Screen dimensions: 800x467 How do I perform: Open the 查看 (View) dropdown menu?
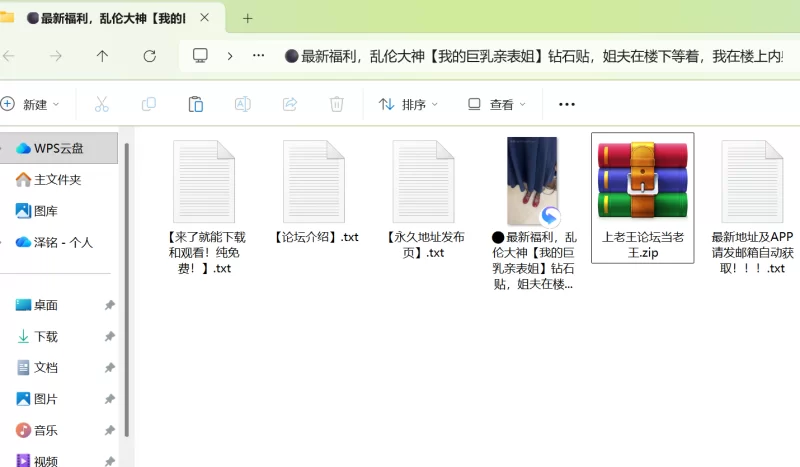point(496,104)
